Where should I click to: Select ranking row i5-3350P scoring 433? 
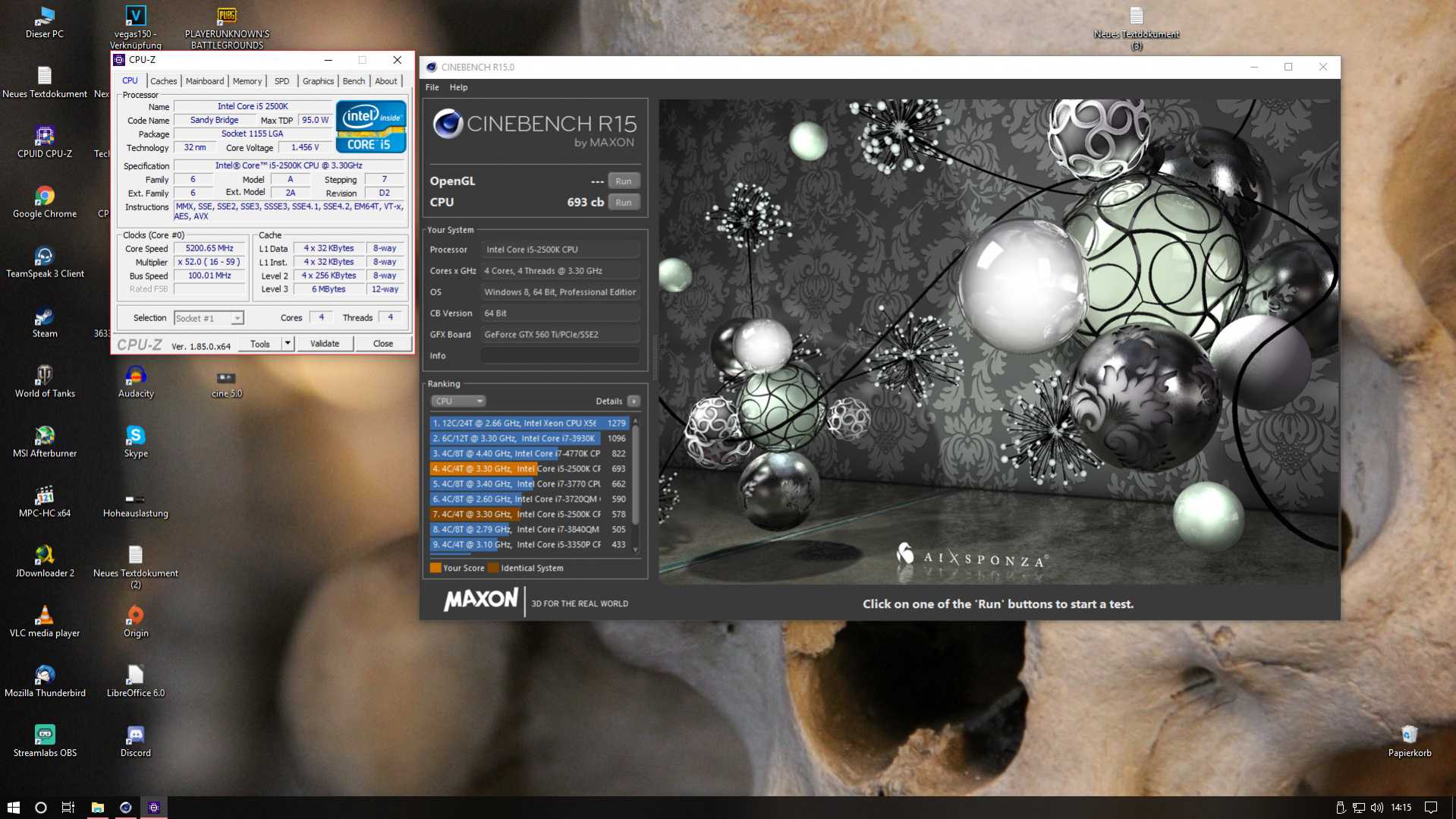[529, 545]
